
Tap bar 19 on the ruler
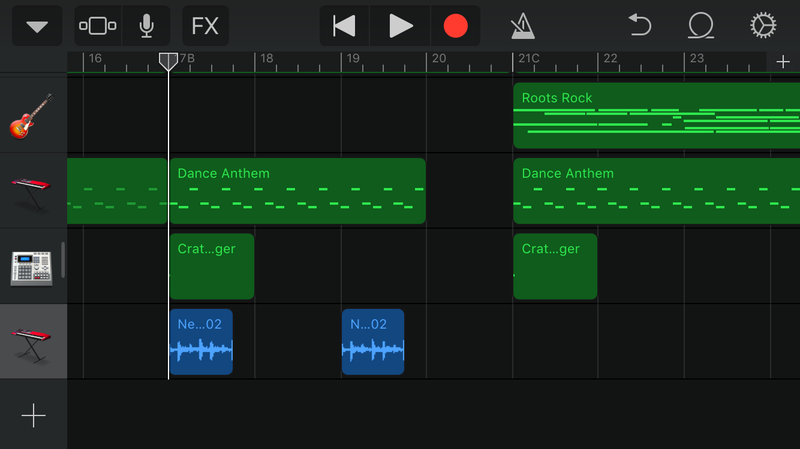pos(353,59)
